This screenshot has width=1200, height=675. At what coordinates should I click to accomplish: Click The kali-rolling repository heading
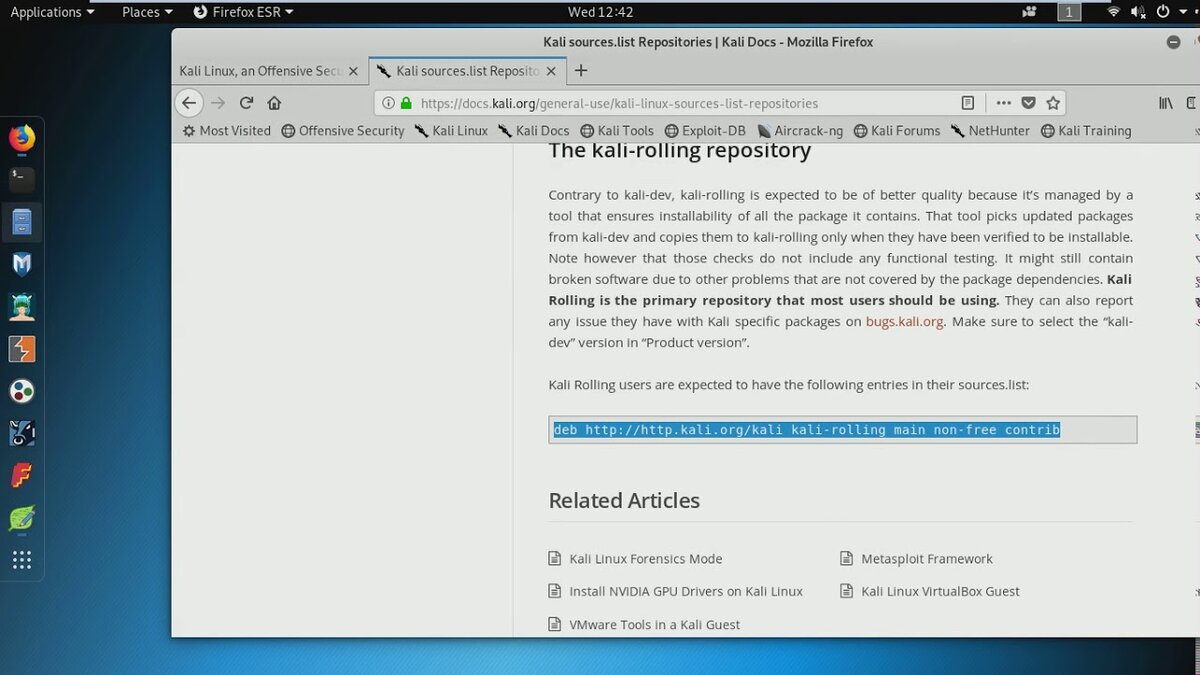680,150
